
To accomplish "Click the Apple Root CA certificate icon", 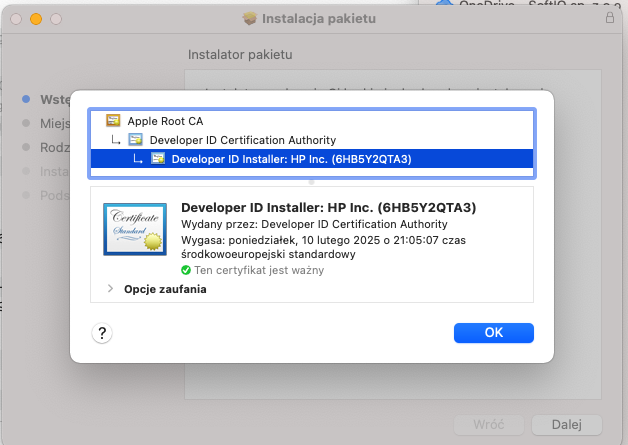I will [x=113, y=120].
